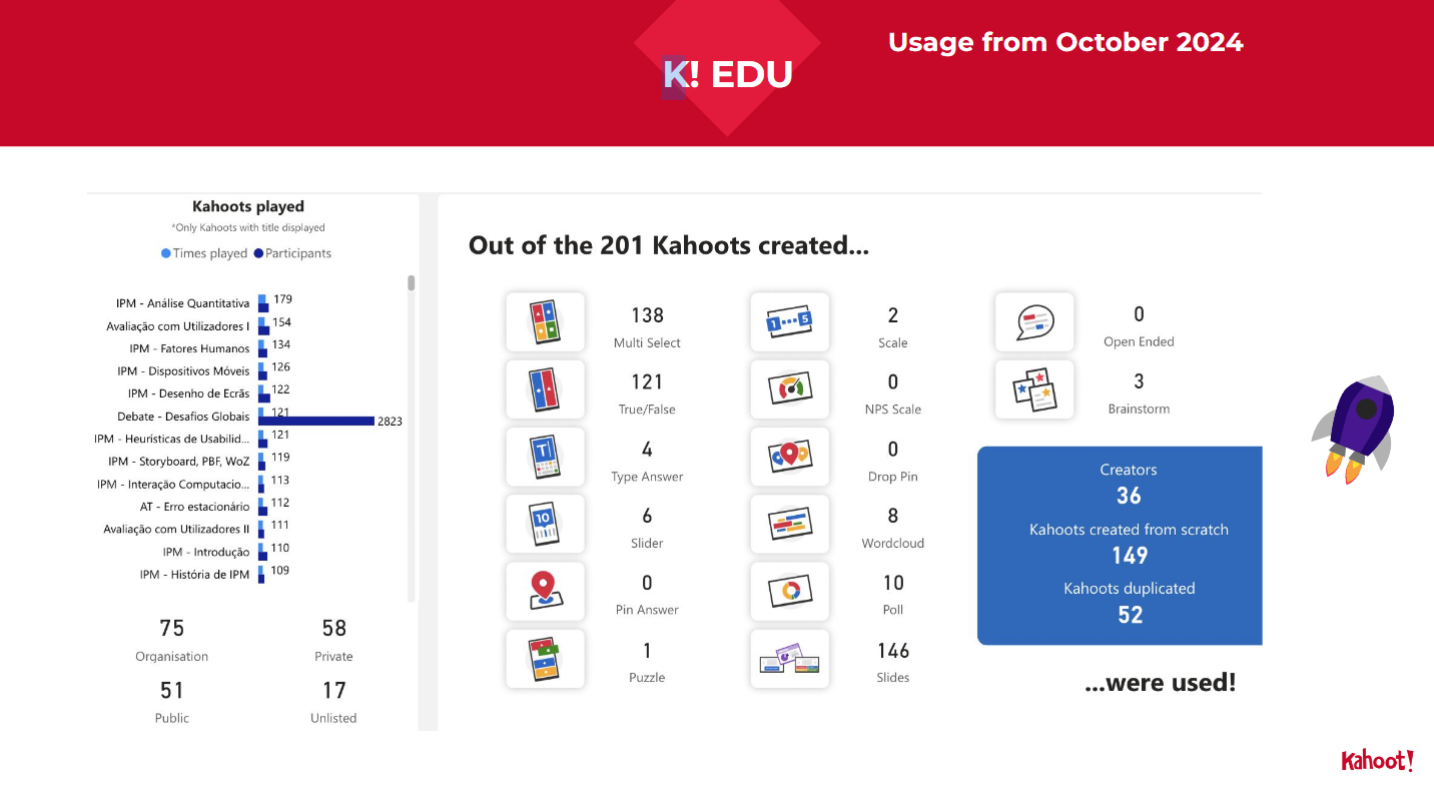Toggle the Times played legend item
This screenshot has height=795, width=1434.
pos(204,254)
